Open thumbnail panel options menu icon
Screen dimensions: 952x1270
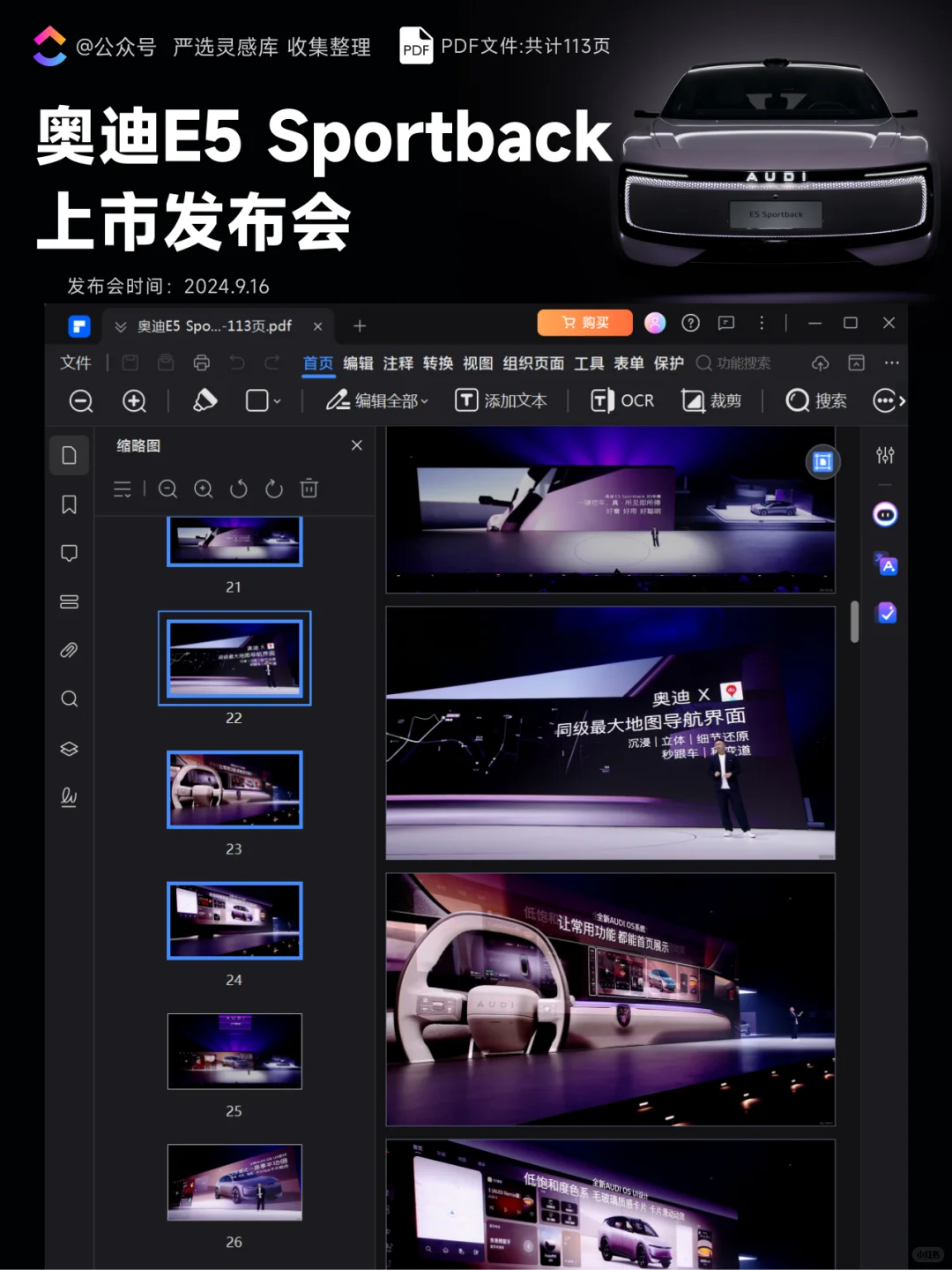coord(123,489)
